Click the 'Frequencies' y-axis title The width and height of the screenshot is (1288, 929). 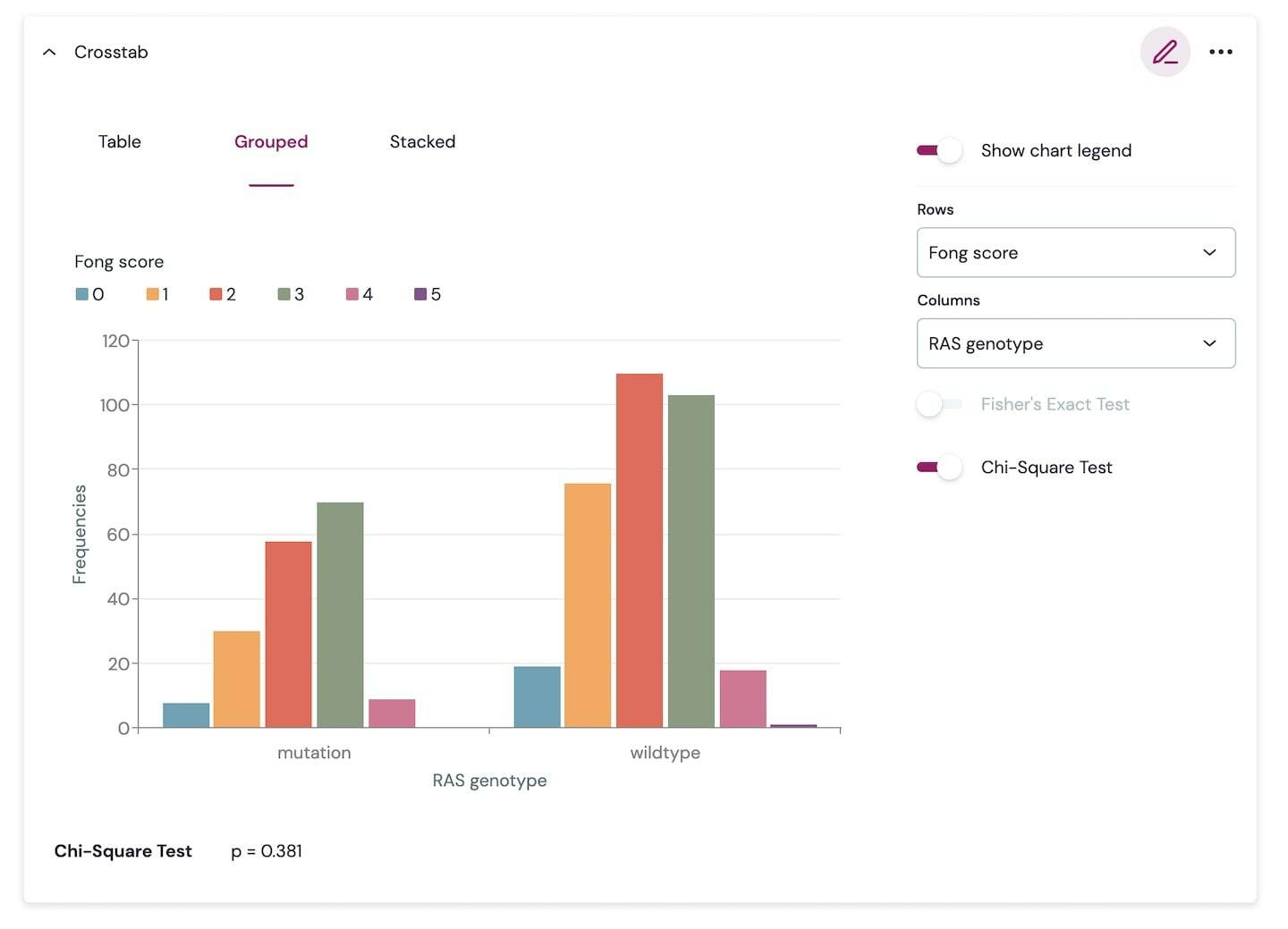[80, 534]
